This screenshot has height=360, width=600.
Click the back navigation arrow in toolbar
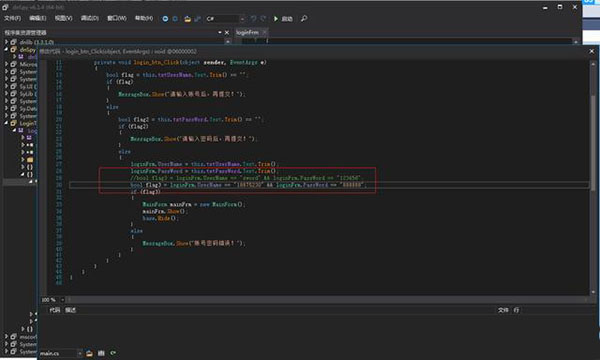165,19
